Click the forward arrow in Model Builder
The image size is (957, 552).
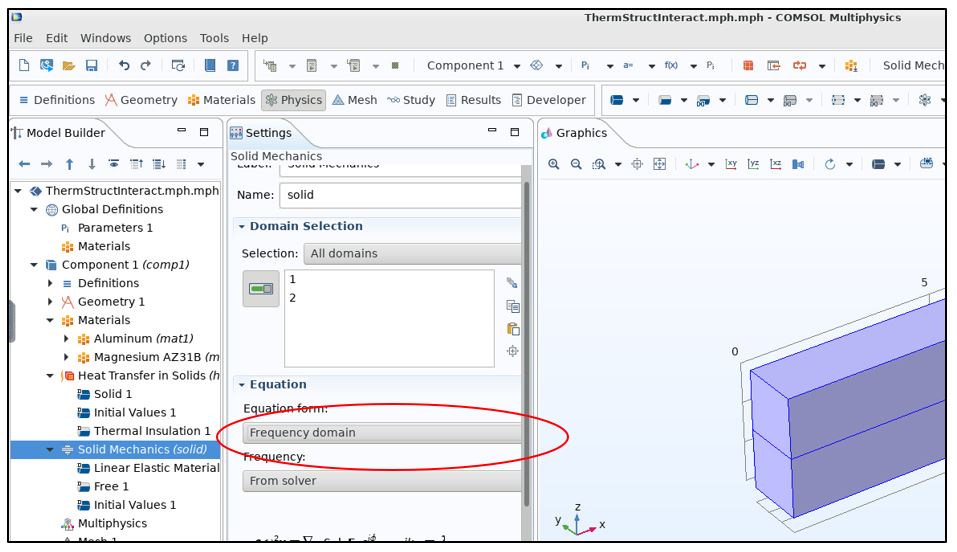pos(46,164)
